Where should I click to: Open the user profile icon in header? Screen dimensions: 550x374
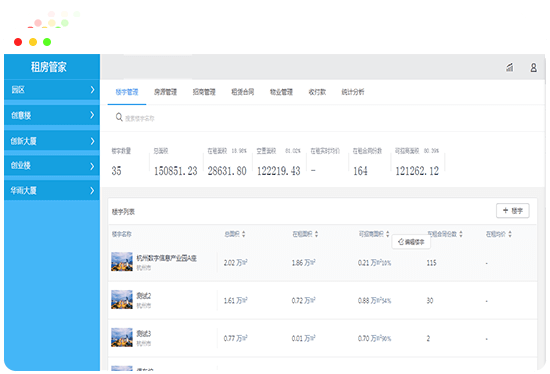[533, 67]
